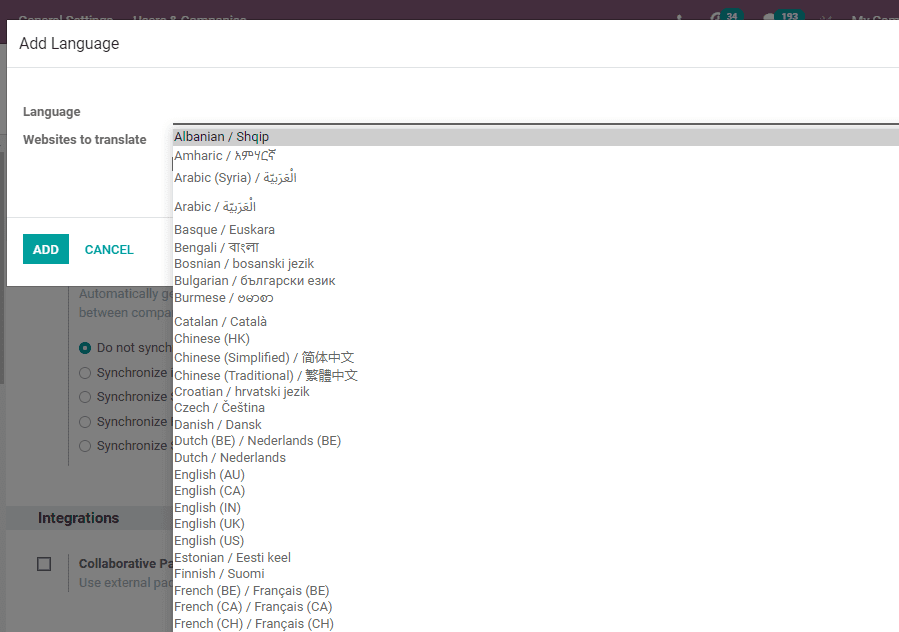899x632 pixels.
Task: Select Dutch (BE) / Nederlands (BE)
Action: (x=536, y=441)
